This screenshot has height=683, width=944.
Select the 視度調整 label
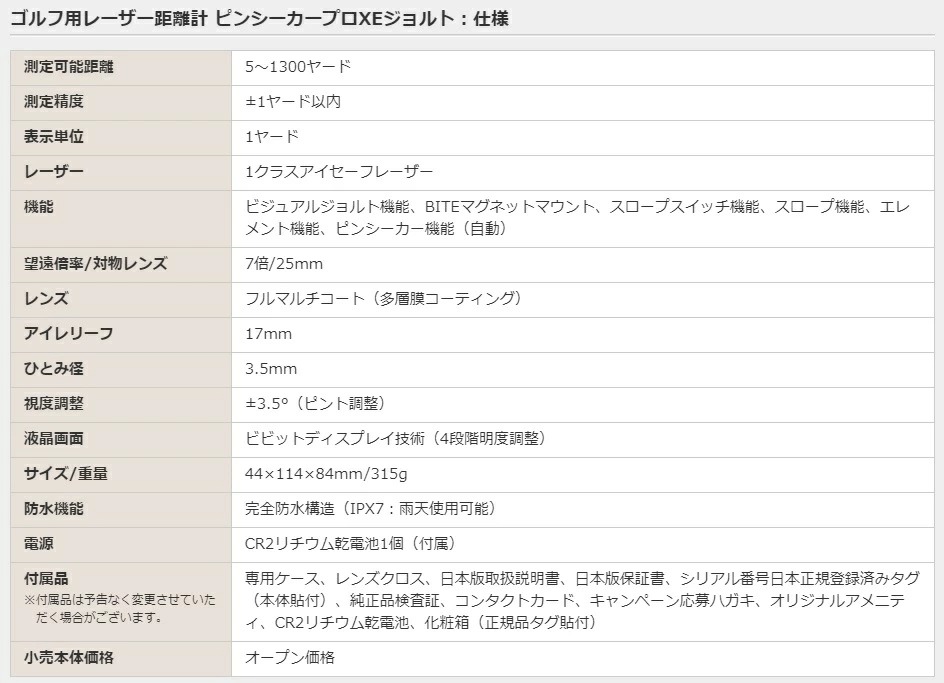point(54,404)
